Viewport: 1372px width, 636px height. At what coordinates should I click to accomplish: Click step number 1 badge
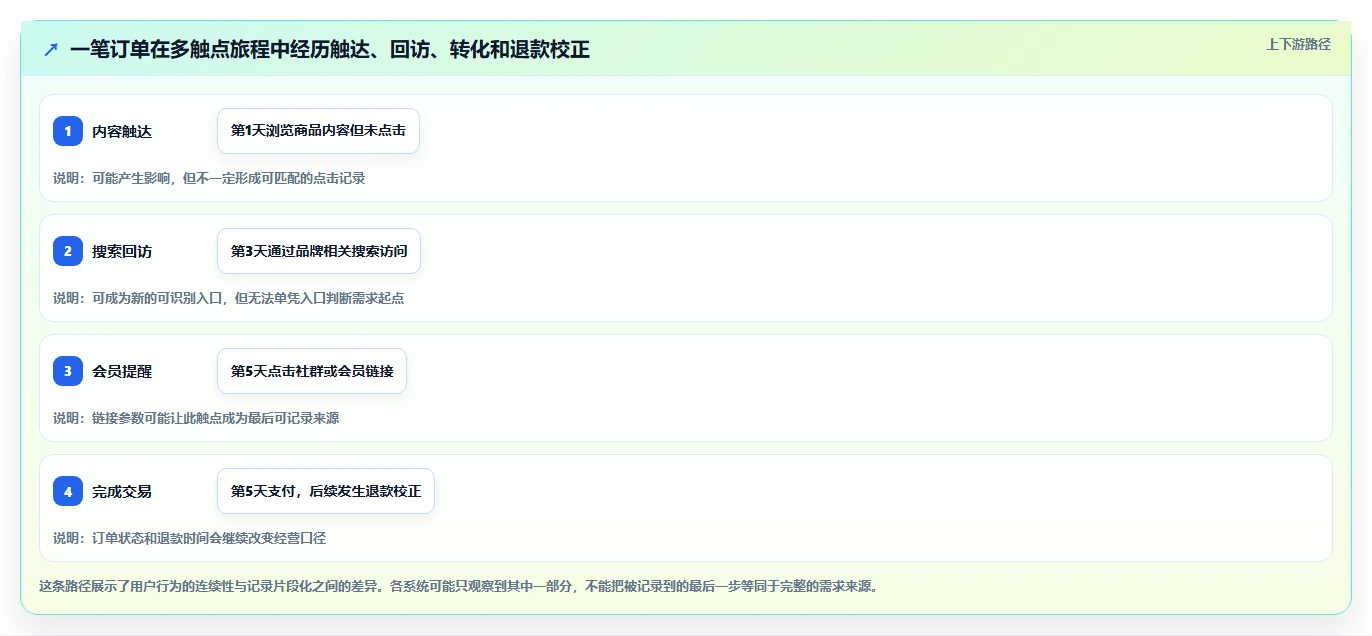click(x=68, y=131)
